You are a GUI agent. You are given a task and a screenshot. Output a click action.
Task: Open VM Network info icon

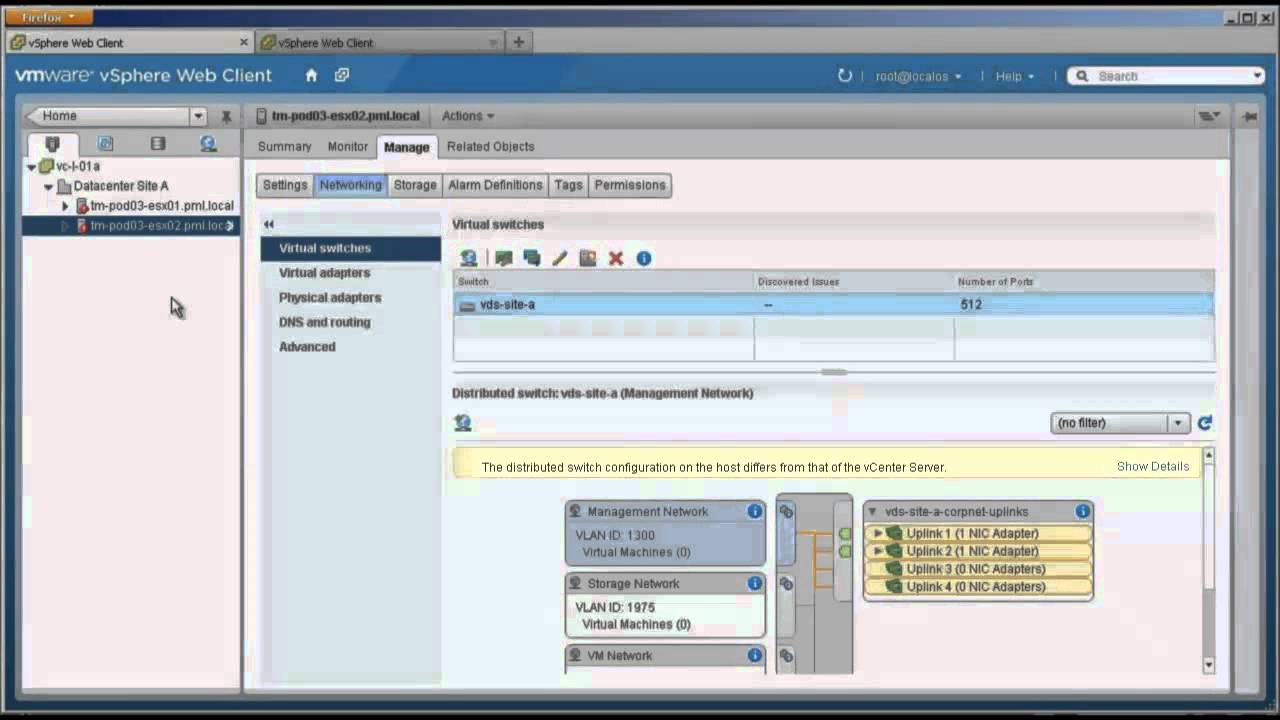coord(755,655)
